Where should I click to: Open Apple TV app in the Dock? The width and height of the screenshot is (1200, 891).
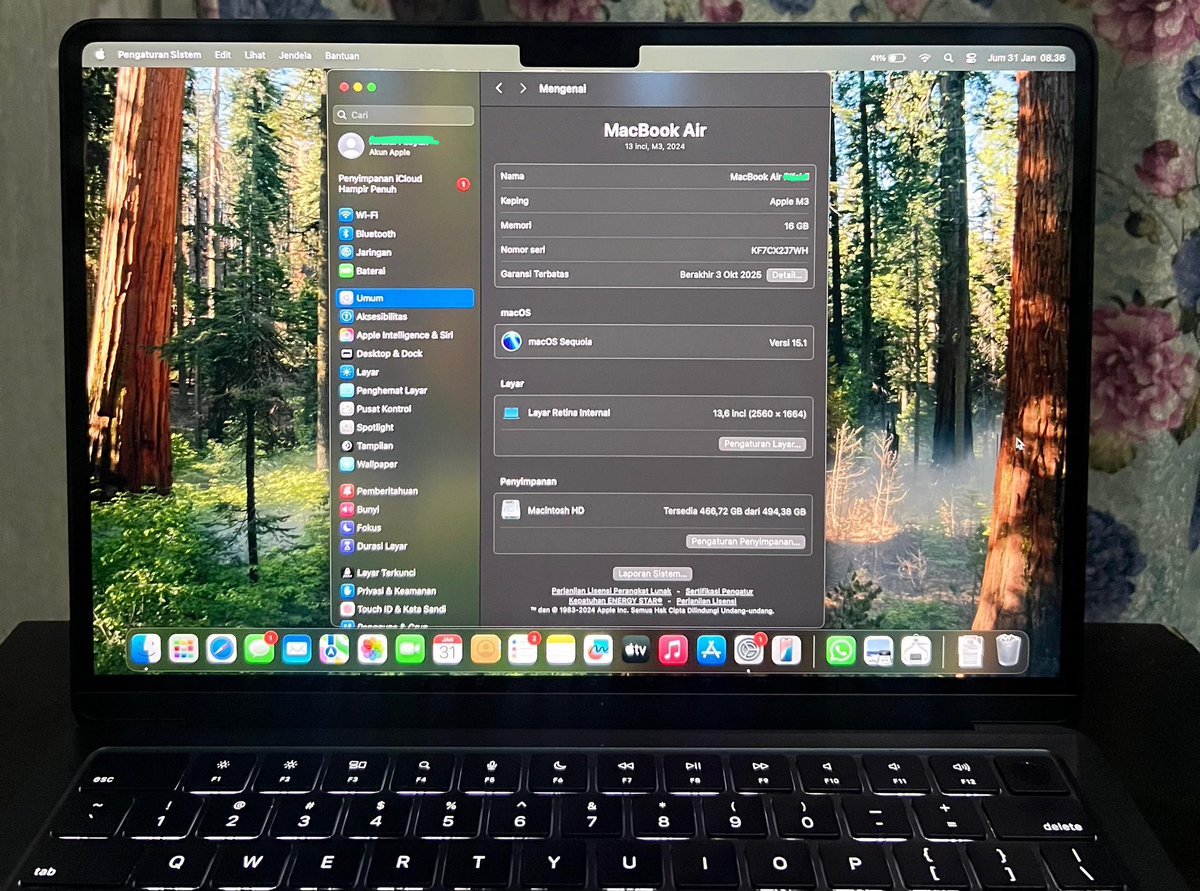pos(636,651)
